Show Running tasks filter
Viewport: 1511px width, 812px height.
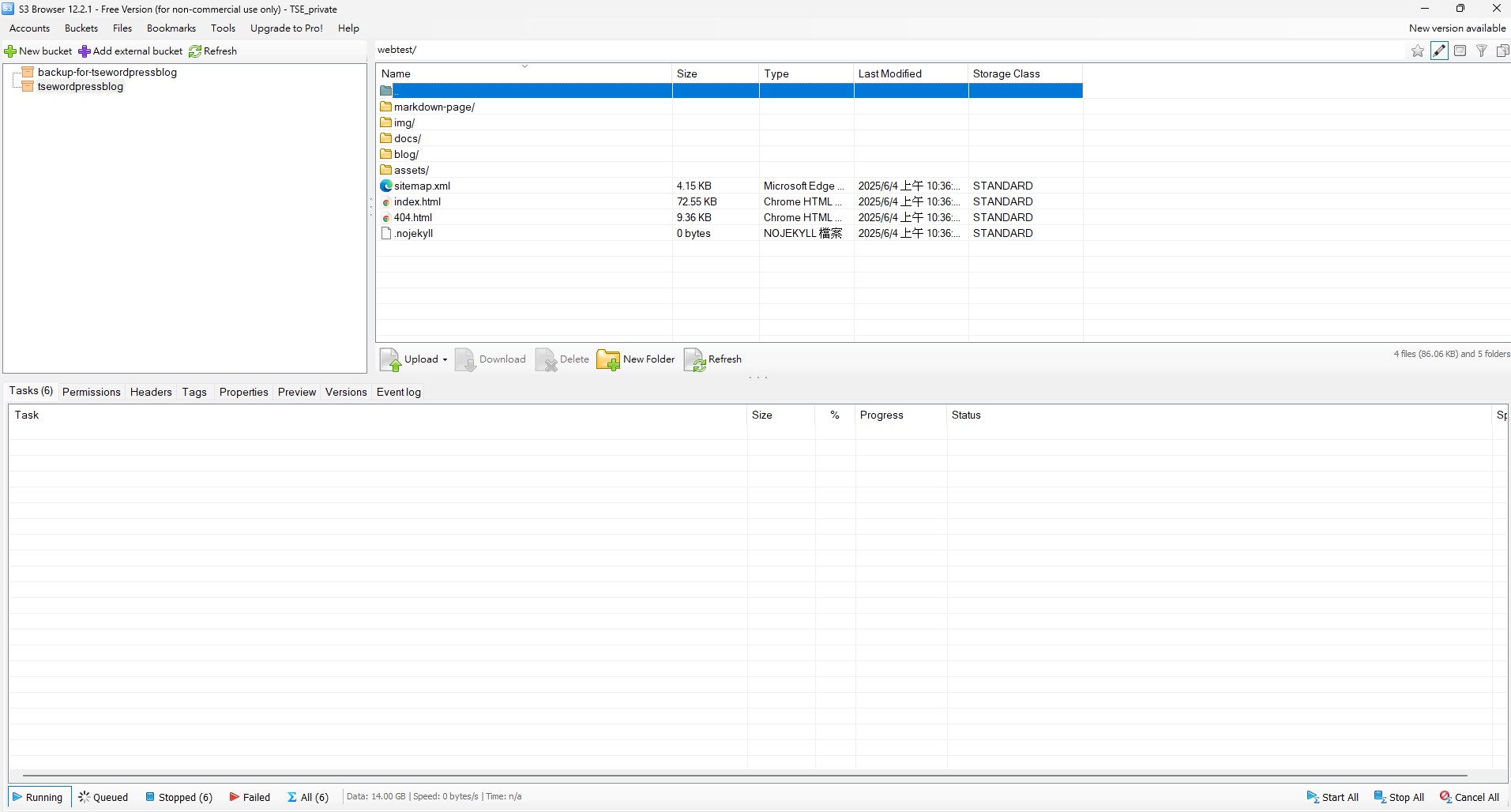tap(38, 797)
